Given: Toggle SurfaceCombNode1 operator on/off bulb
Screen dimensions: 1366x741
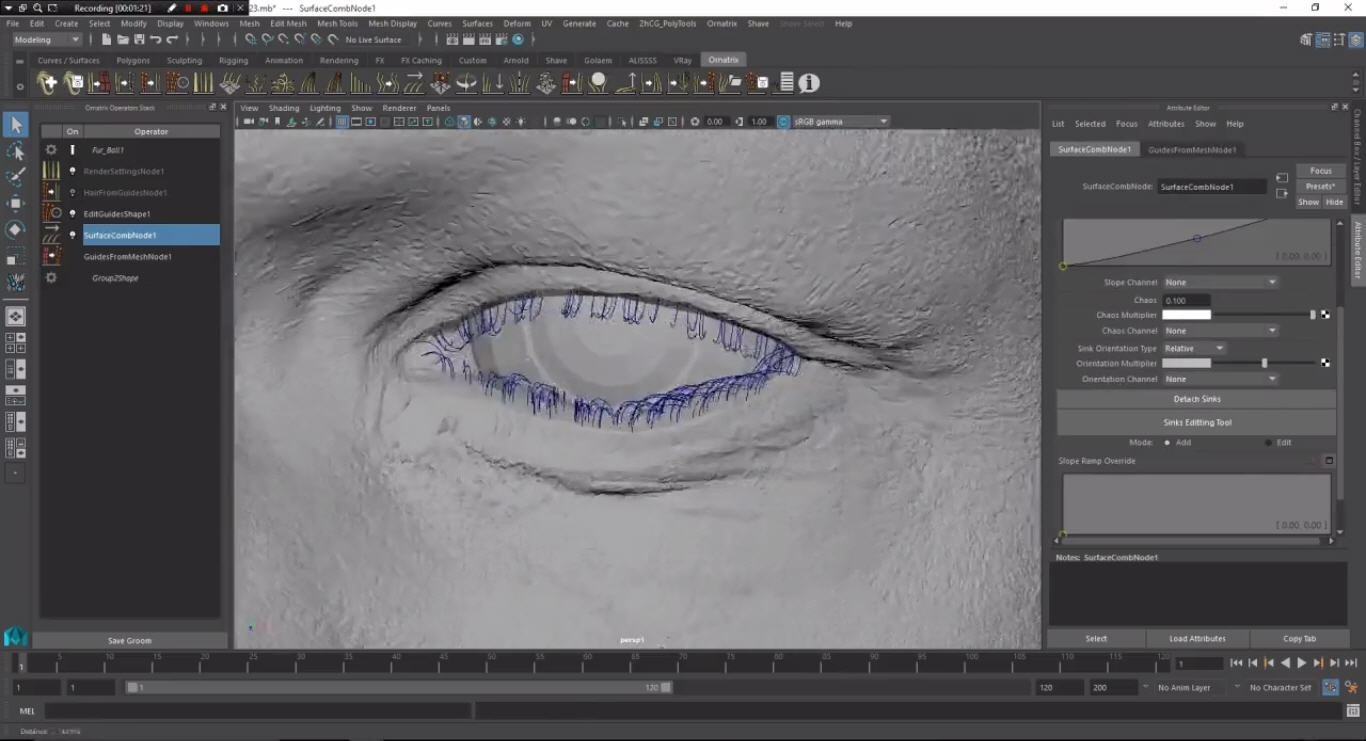Looking at the screenshot, I should pos(72,235).
